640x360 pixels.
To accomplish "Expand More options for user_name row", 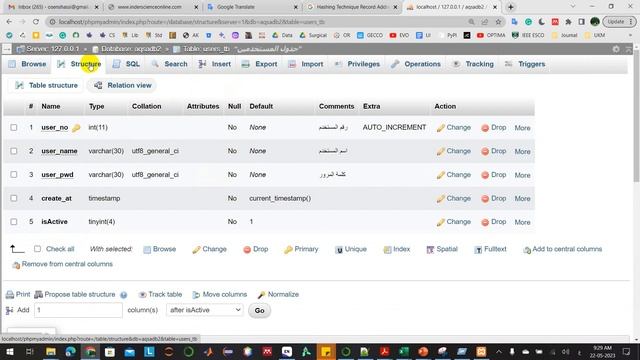I will 522,151.
